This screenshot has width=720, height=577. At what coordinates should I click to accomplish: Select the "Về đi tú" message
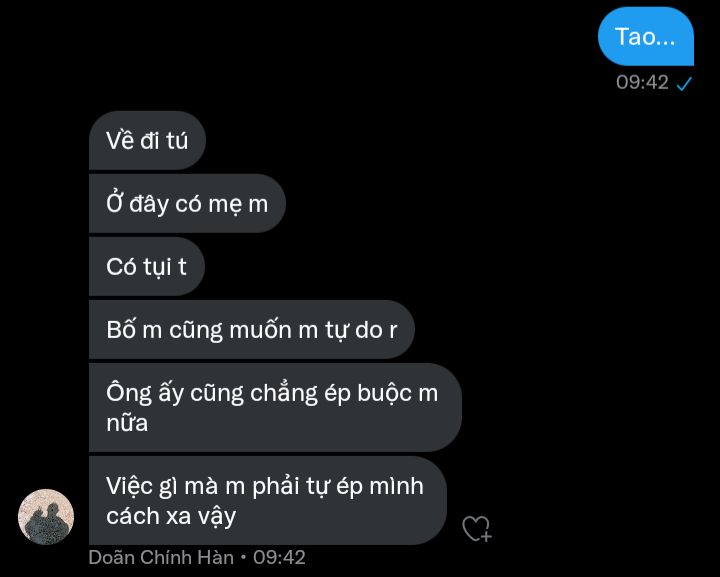[147, 140]
